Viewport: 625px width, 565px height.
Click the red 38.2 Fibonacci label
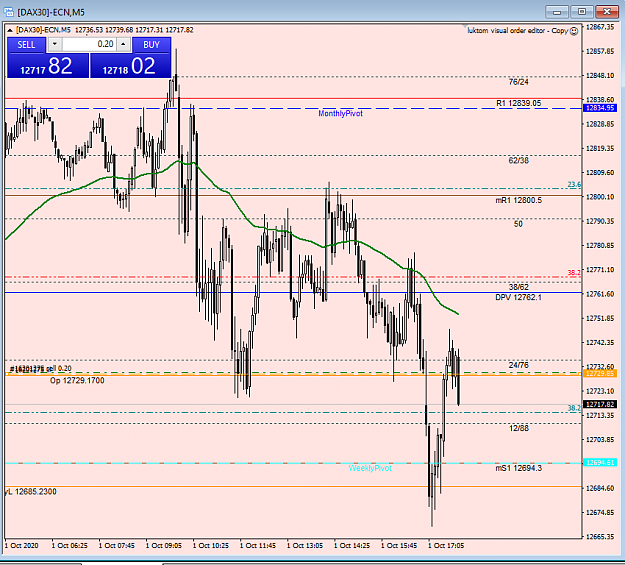click(574, 273)
